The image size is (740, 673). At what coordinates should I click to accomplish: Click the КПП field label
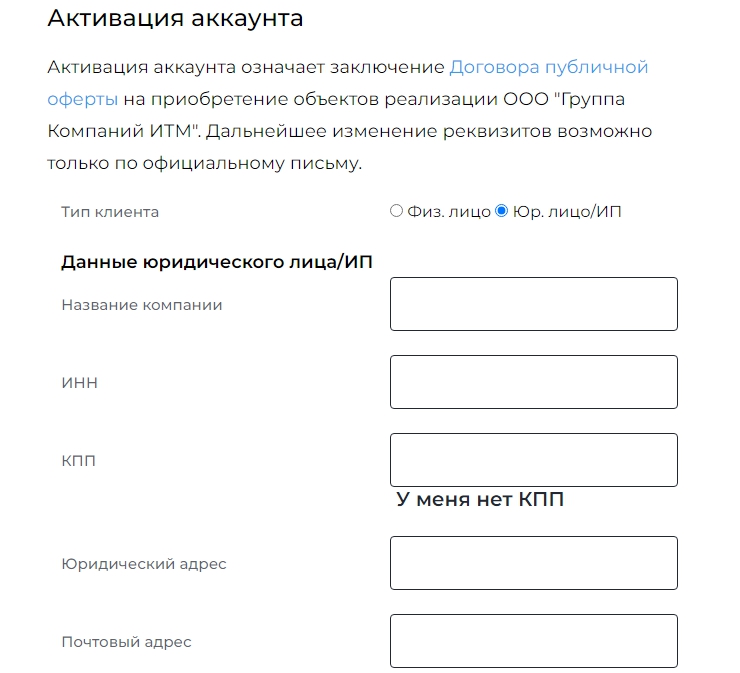point(79,461)
